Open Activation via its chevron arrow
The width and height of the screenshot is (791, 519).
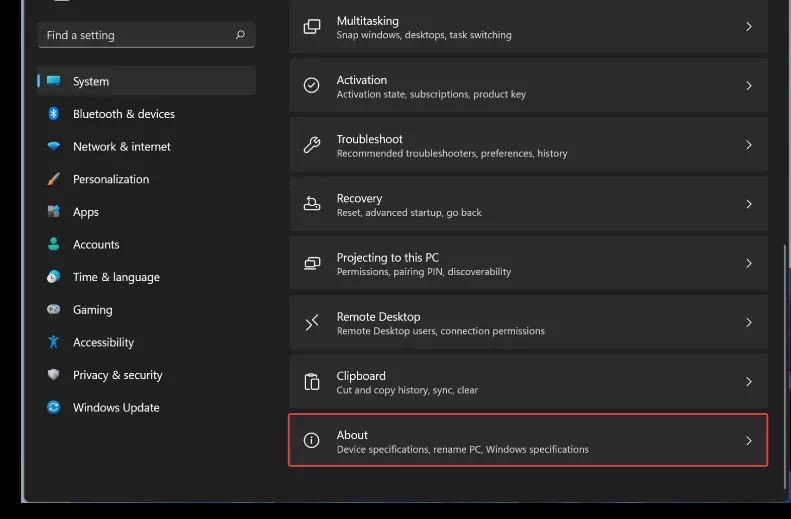click(749, 86)
